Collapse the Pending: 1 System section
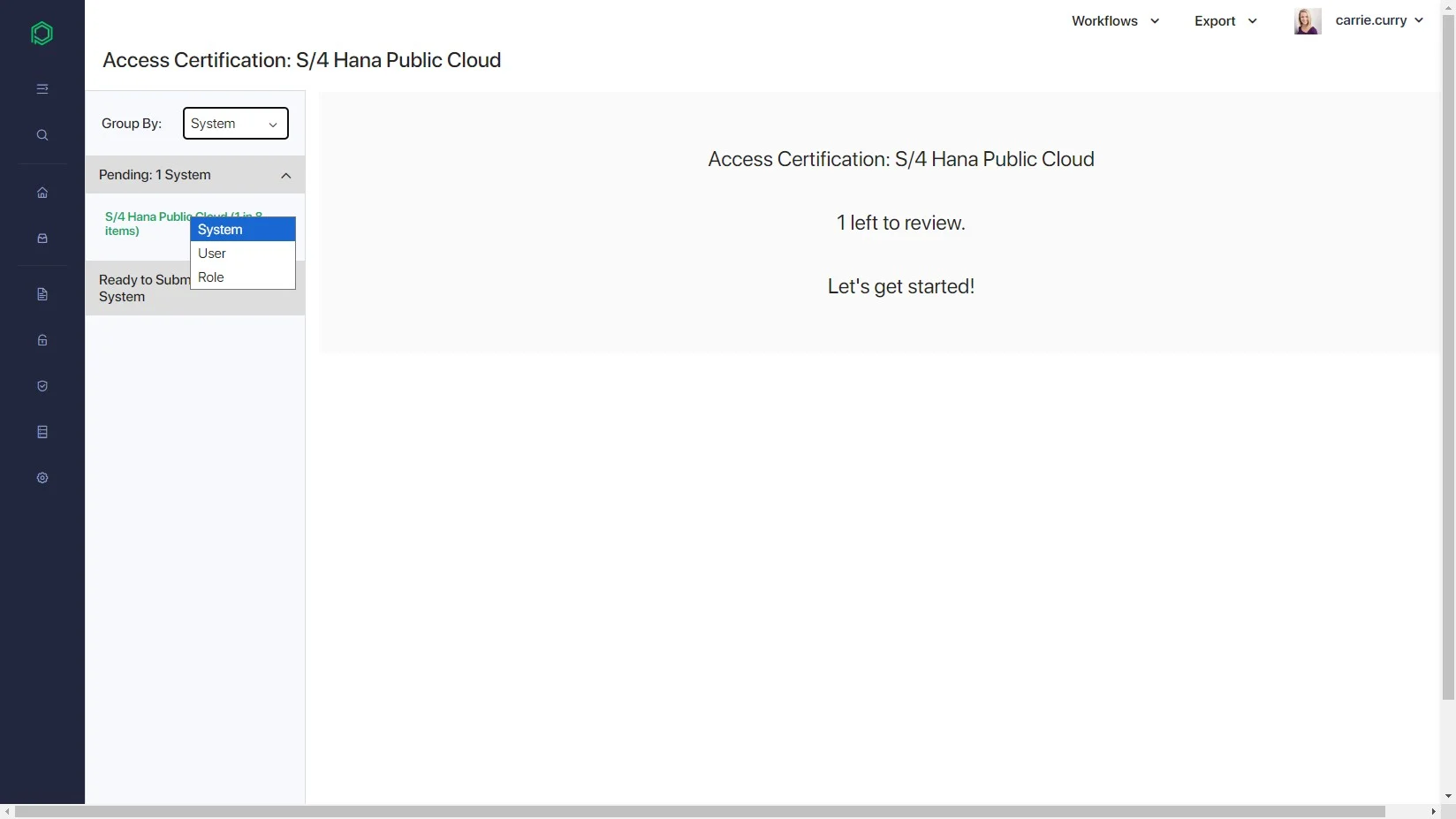1456x819 pixels. pos(195,175)
